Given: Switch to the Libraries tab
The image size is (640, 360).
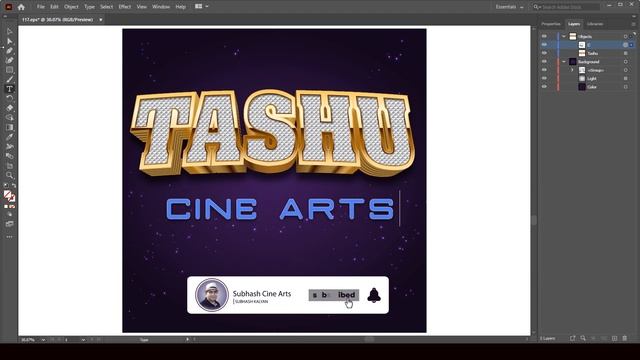Looking at the screenshot, I should 595,24.
